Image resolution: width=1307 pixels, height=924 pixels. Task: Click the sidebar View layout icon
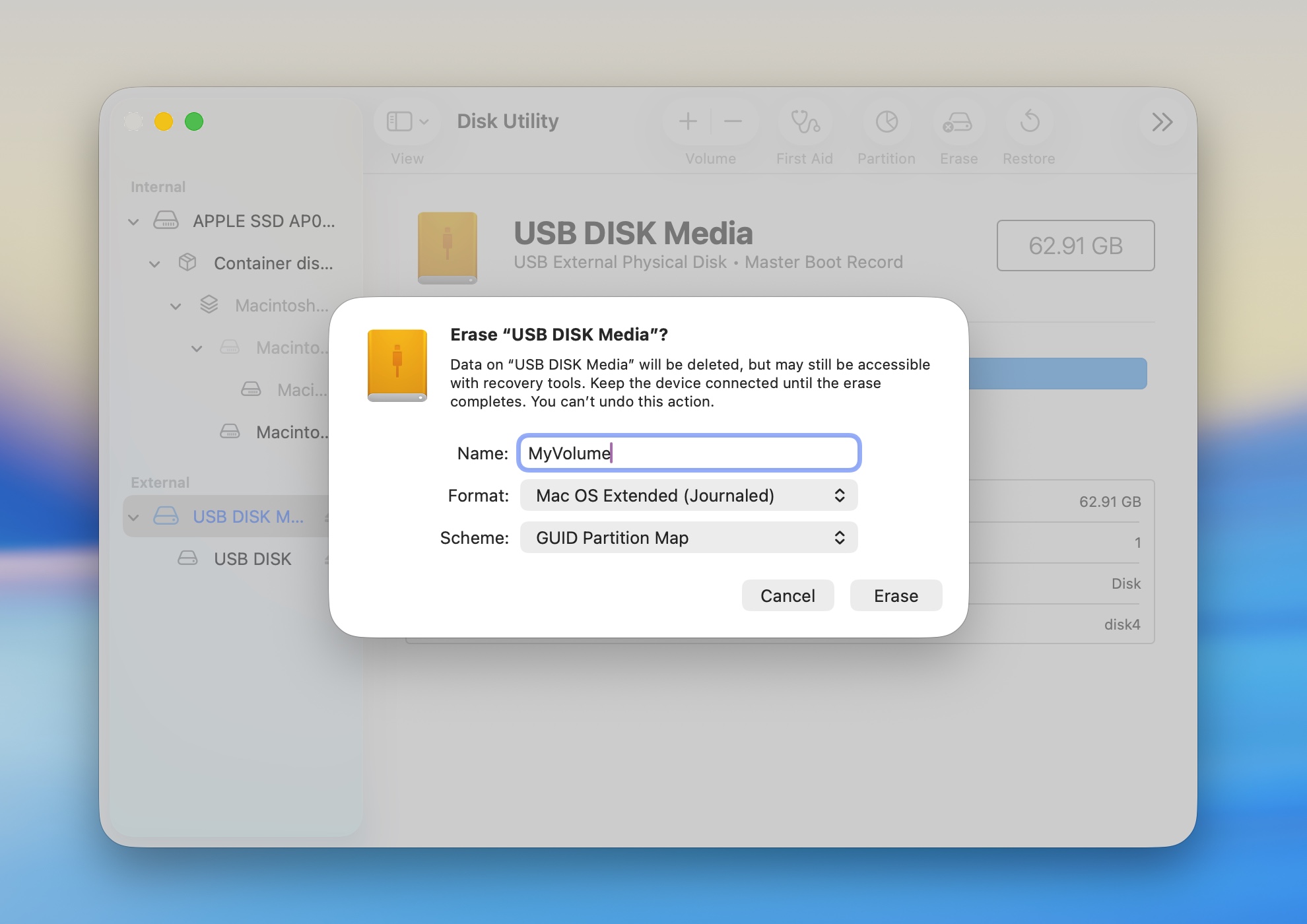pos(400,121)
